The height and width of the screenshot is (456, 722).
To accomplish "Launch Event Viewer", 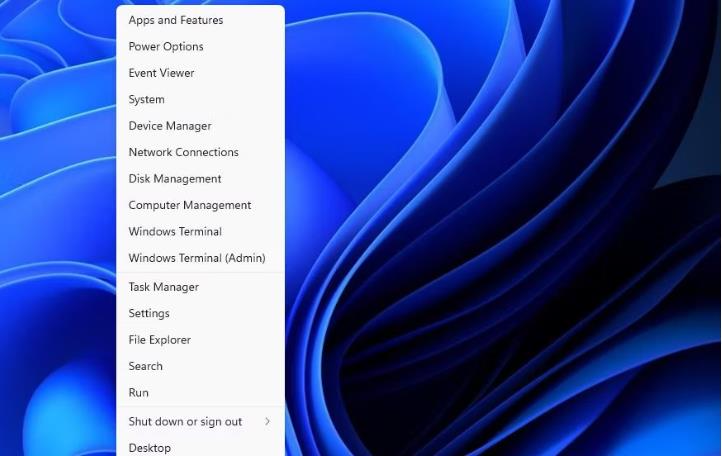I will point(201,73).
